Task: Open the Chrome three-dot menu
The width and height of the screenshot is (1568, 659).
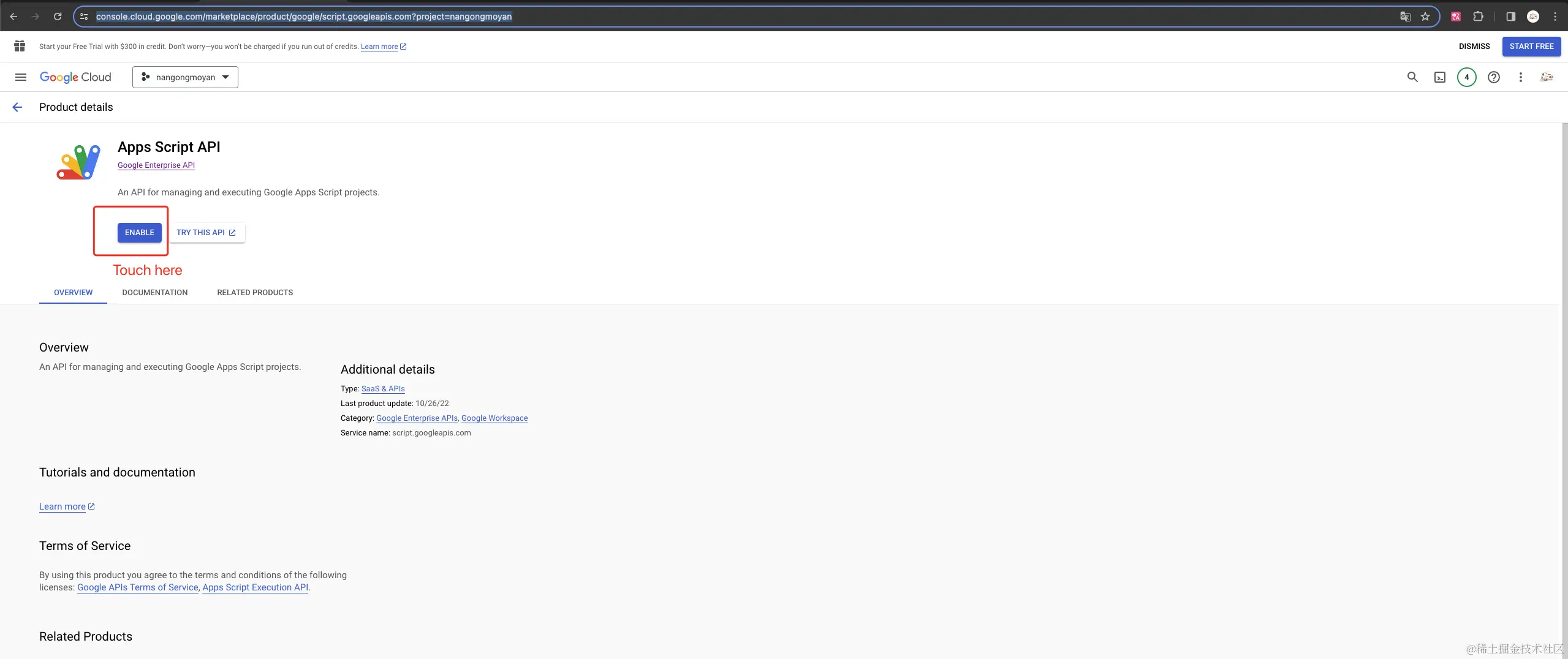Action: 1555,17
